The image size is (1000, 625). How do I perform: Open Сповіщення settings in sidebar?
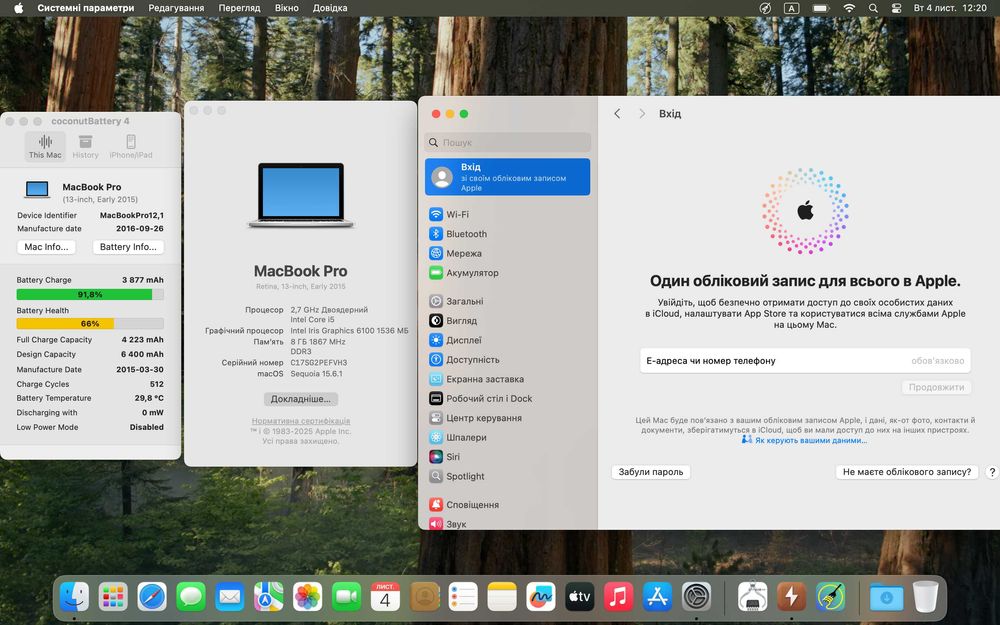pos(508,504)
